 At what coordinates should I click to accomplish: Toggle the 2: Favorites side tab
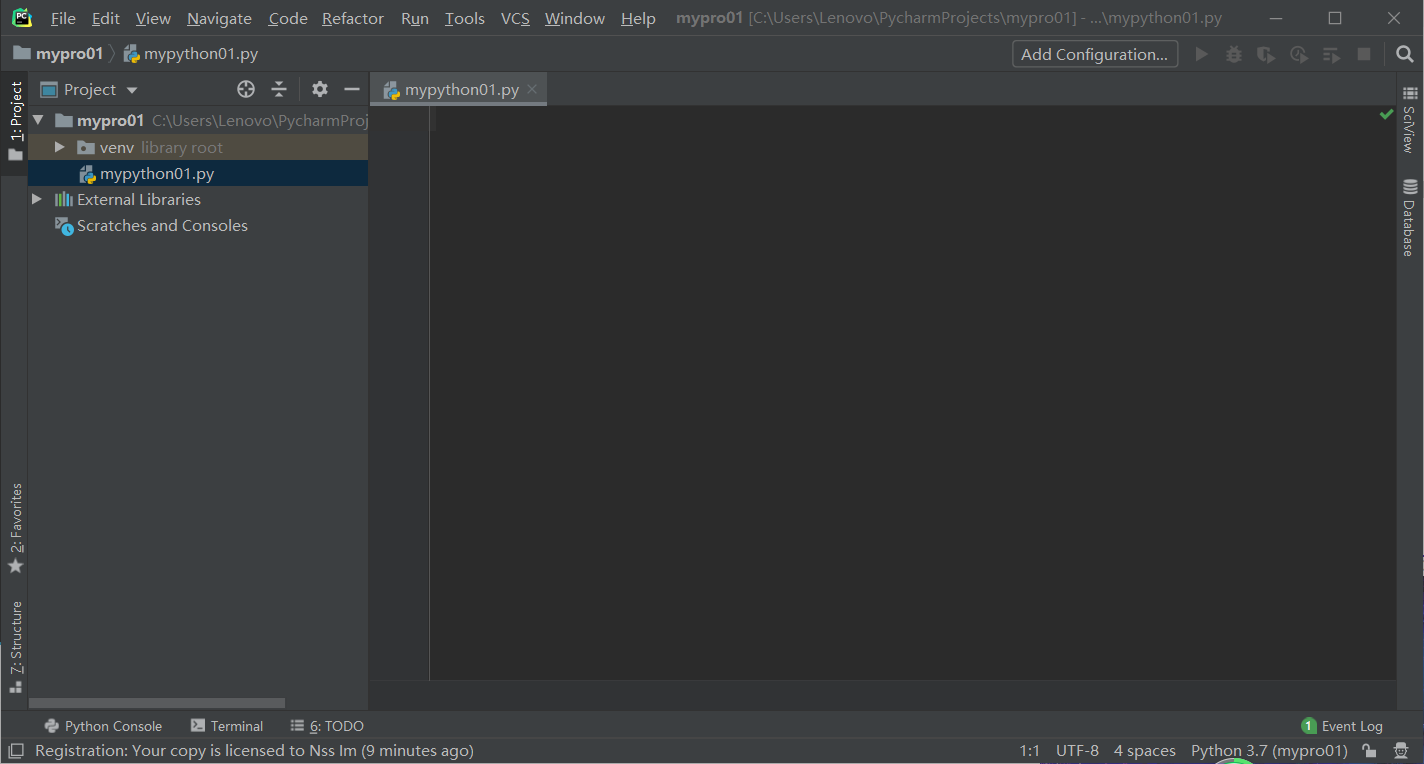click(x=15, y=528)
